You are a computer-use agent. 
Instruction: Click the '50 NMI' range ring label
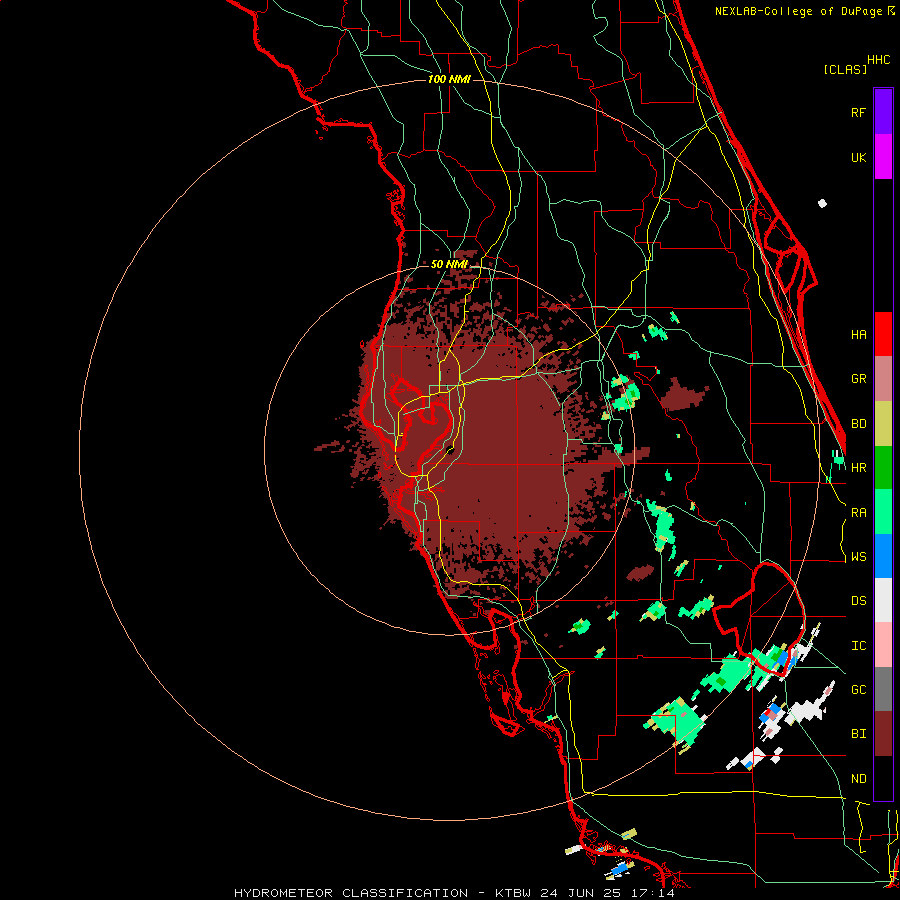point(449,264)
